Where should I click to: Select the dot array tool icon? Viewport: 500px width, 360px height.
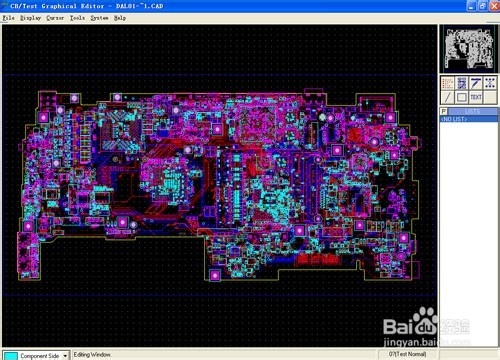coord(490,83)
